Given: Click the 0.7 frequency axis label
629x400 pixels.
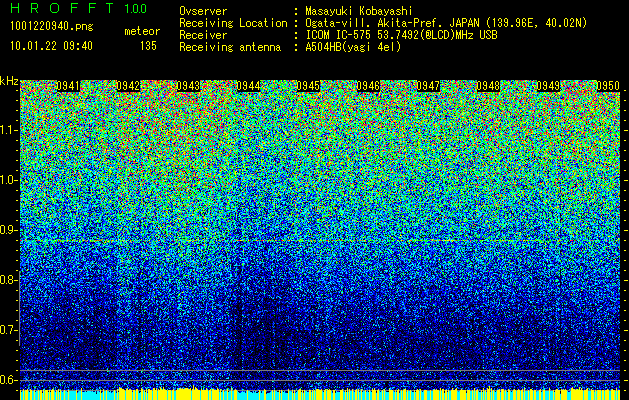Looking at the screenshot, I should (8, 330).
